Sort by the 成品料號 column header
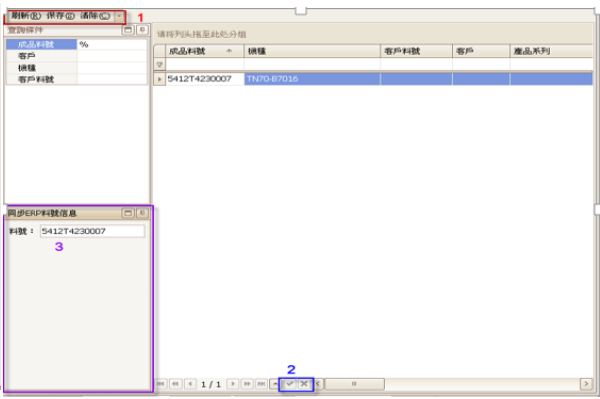The height and width of the screenshot is (399, 600). pos(204,51)
